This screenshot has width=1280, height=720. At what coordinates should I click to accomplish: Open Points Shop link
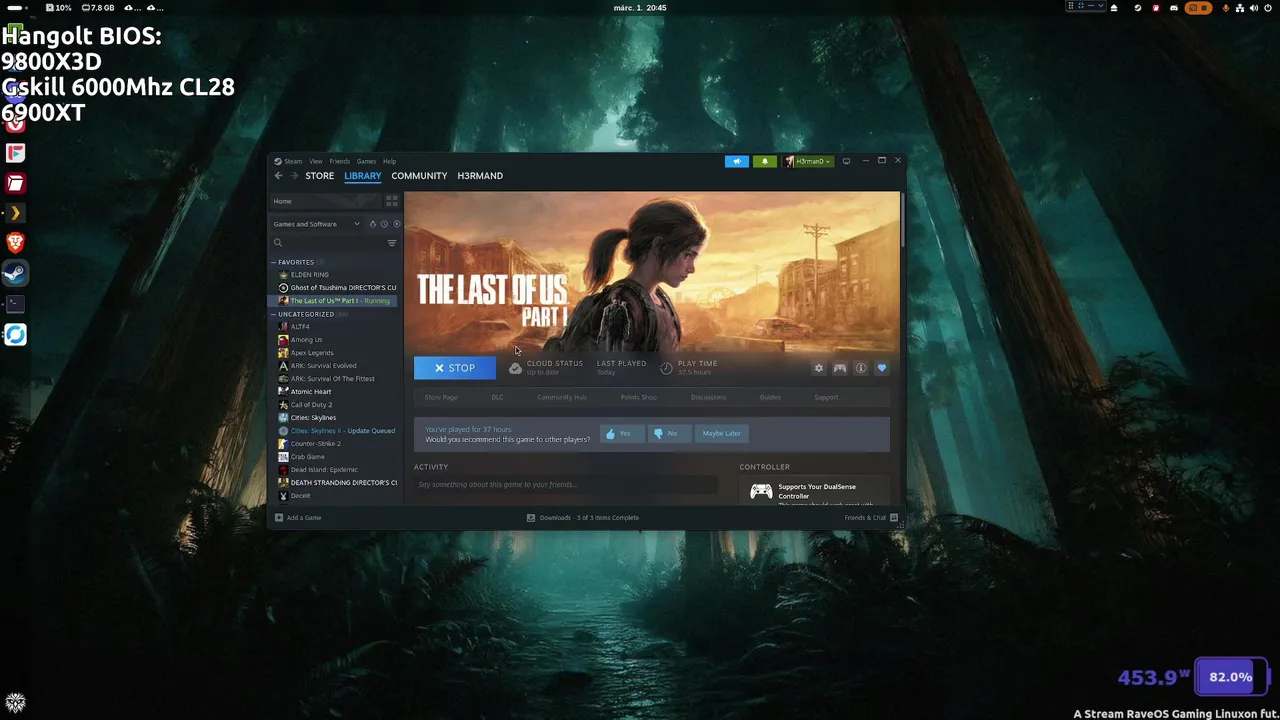coord(638,398)
